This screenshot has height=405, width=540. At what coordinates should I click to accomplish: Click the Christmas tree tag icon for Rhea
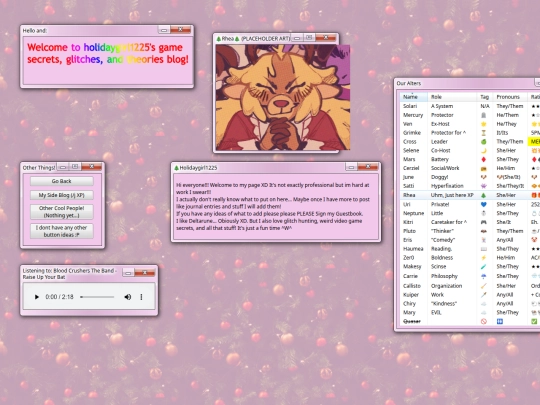pos(484,195)
